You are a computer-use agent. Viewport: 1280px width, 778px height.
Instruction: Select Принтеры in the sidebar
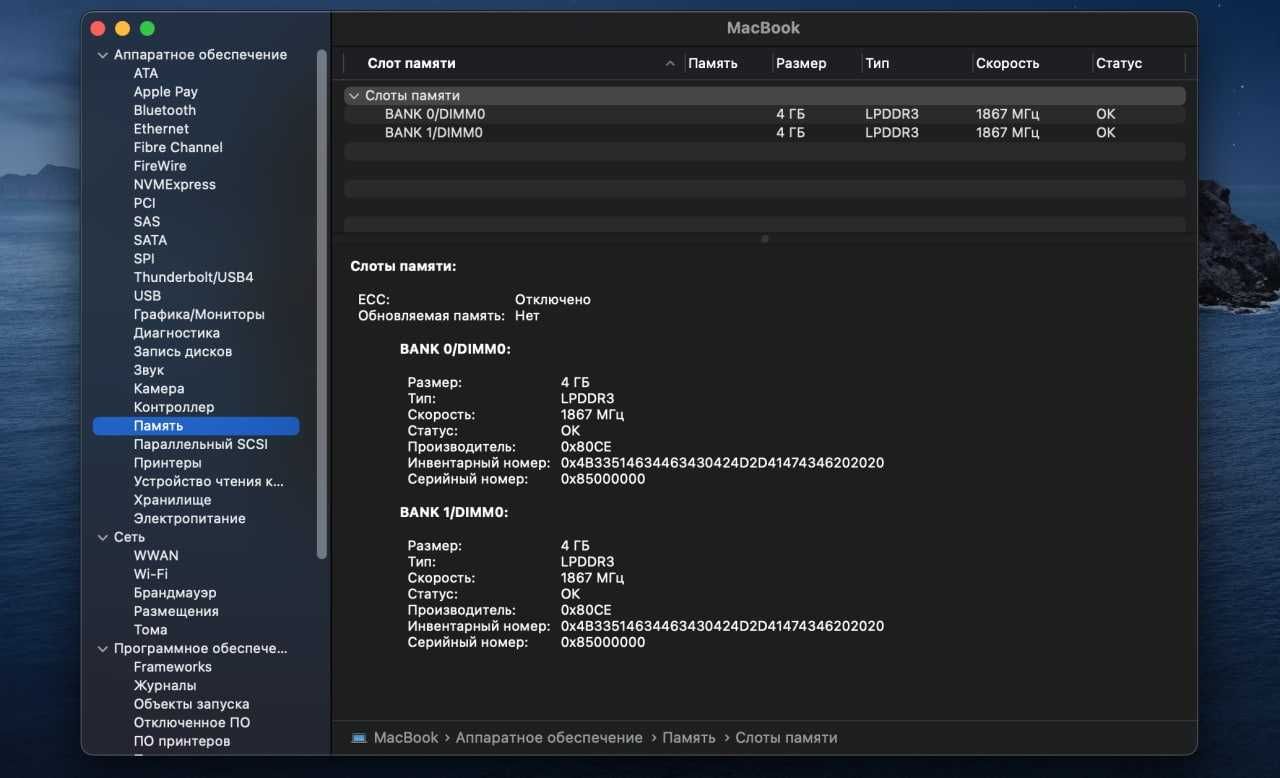tap(168, 463)
